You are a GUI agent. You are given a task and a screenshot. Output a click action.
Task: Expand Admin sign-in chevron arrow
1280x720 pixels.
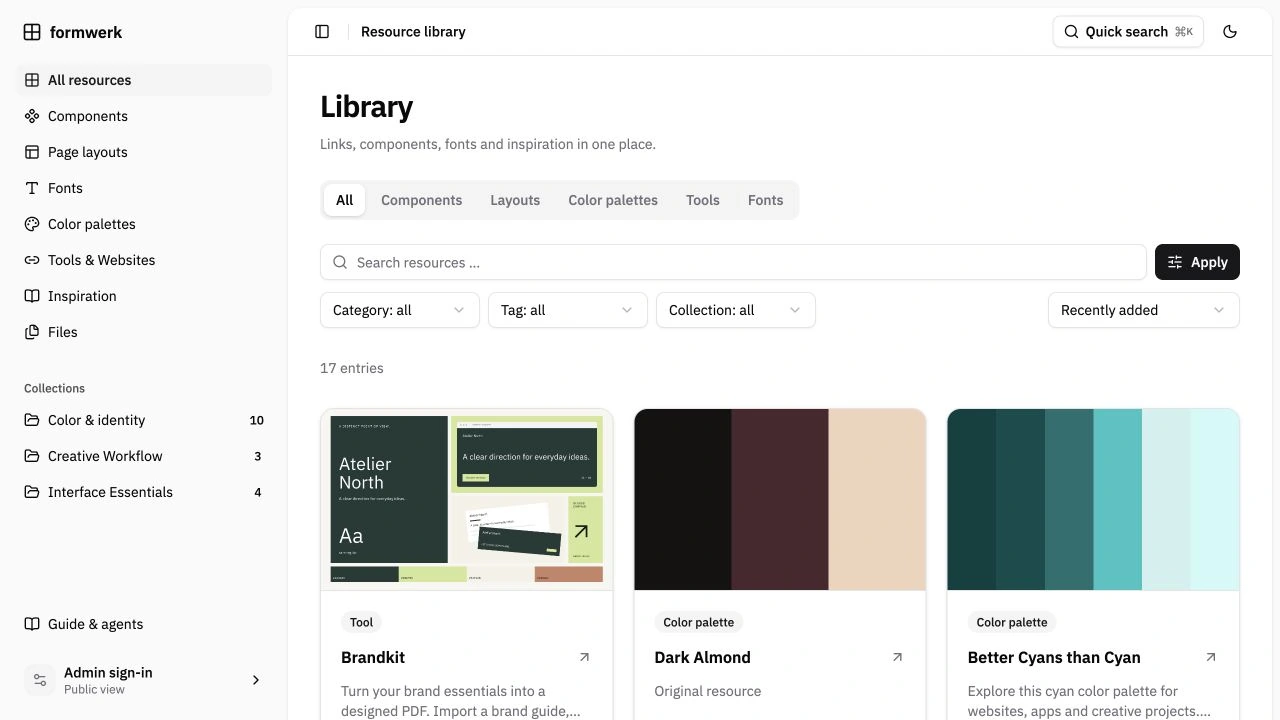coord(256,680)
